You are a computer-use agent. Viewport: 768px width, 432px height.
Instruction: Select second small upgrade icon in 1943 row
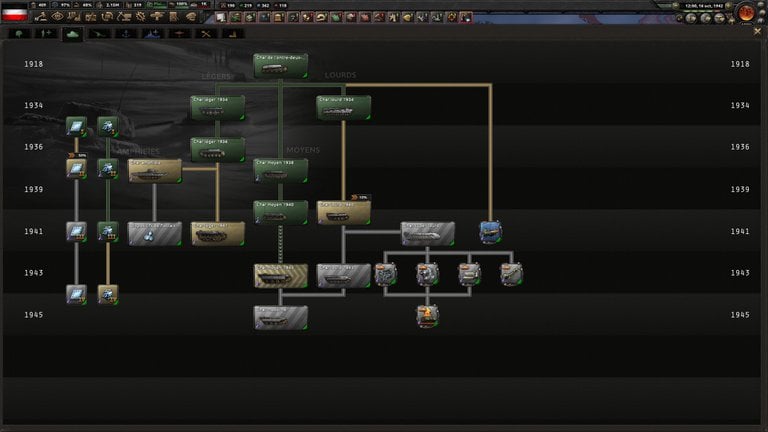428,274
